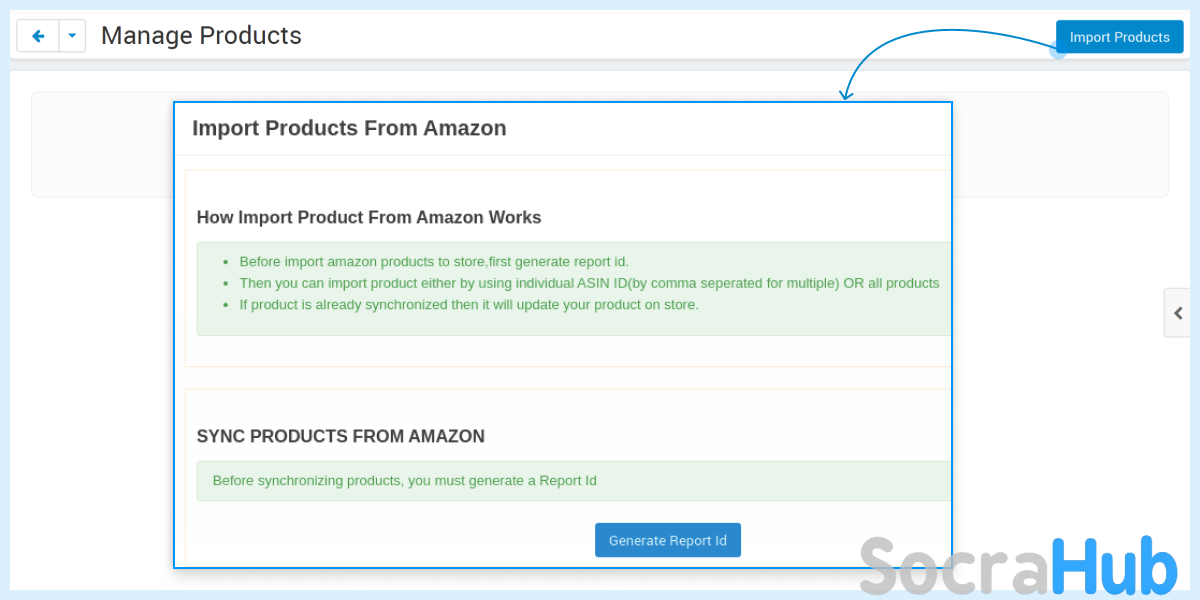The height and width of the screenshot is (600, 1200).
Task: Click the first bullet about generating report id
Action: (434, 262)
